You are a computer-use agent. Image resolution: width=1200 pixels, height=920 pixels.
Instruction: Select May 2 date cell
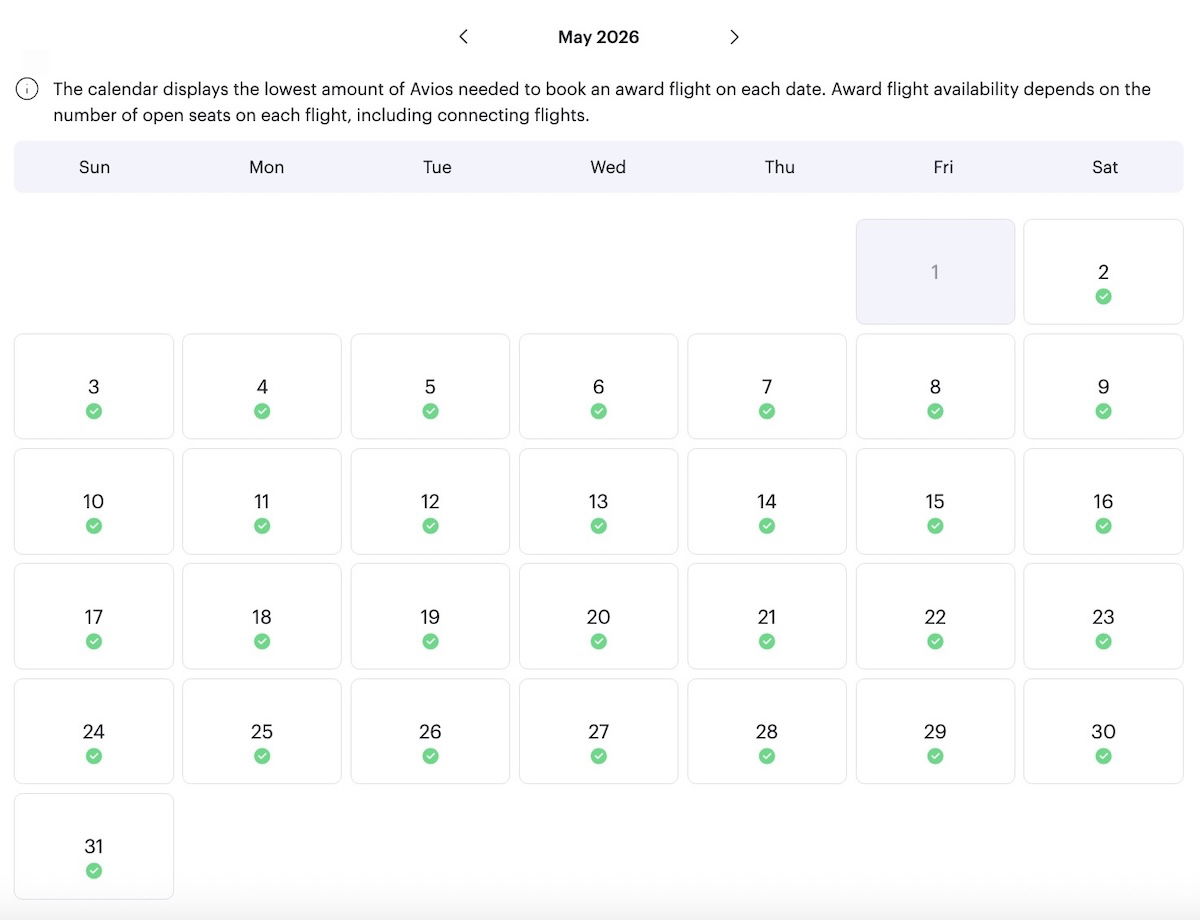click(1103, 272)
